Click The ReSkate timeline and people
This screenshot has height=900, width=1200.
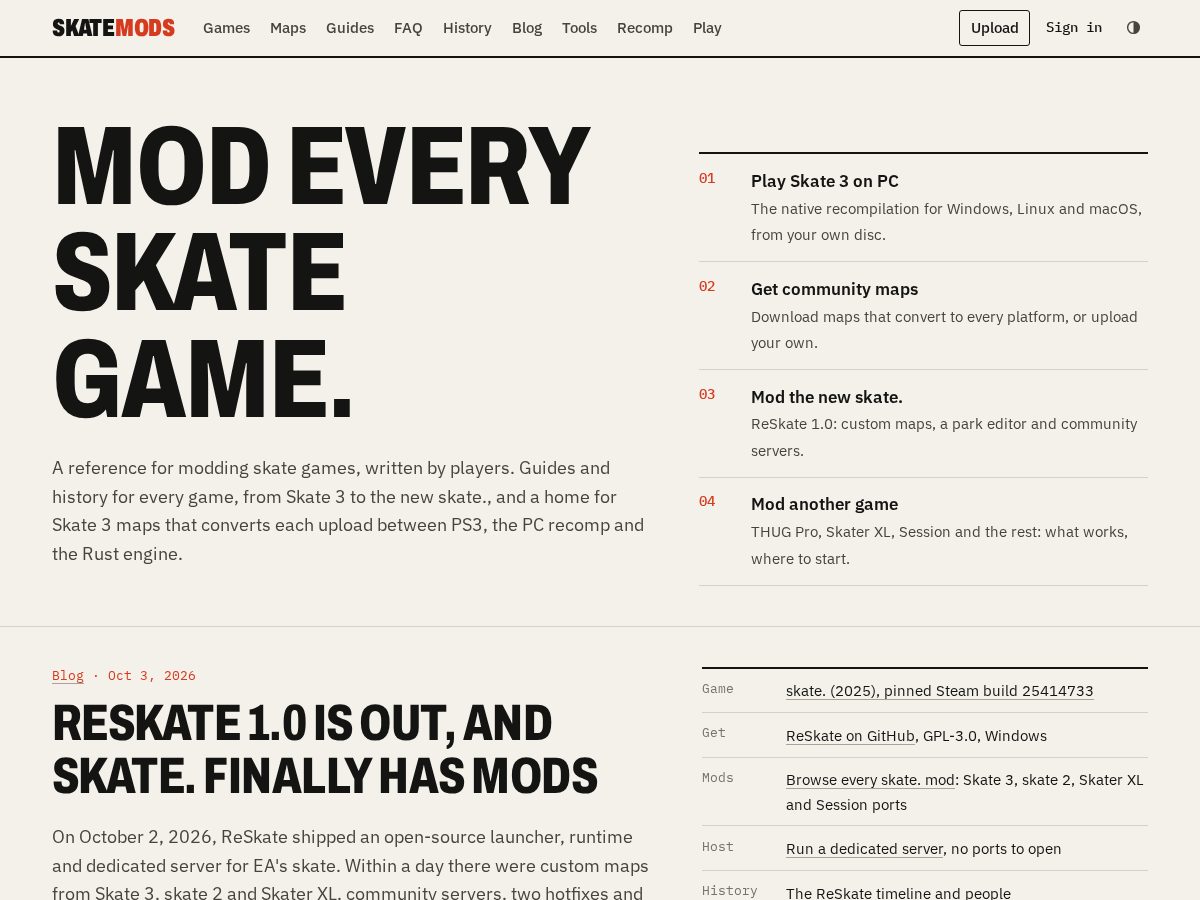898,893
